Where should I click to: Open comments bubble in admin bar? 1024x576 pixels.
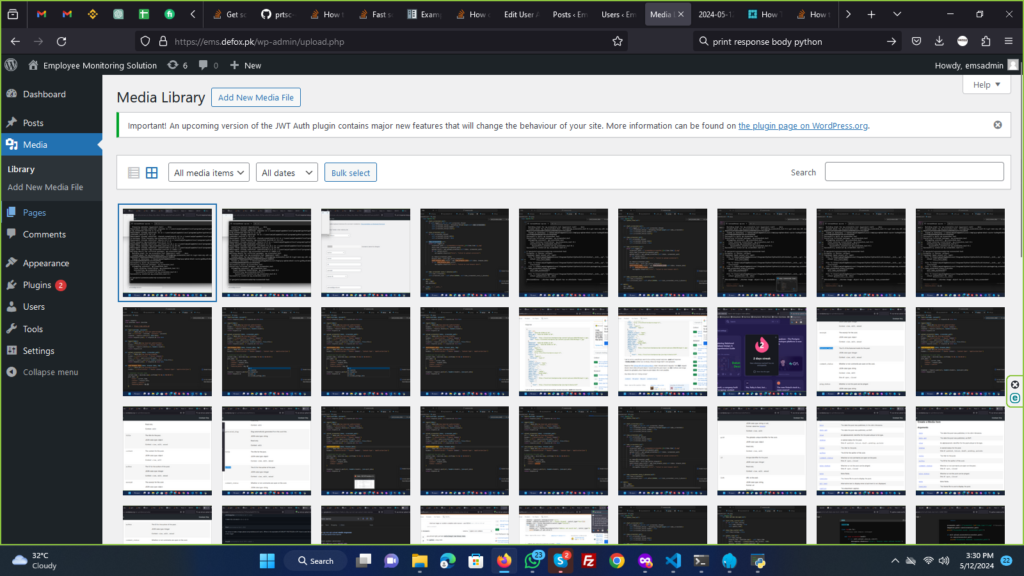tap(208, 65)
